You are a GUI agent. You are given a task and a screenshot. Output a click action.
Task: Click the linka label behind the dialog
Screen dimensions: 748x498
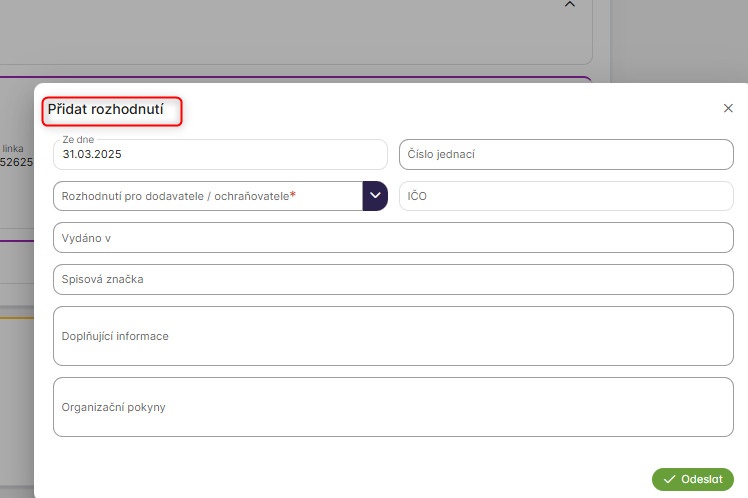[x=13, y=148]
